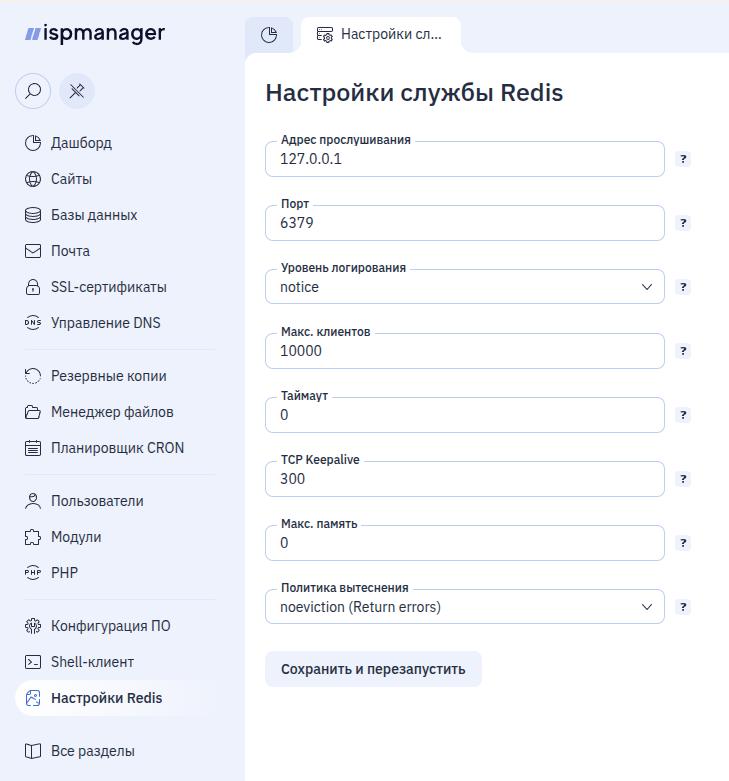Viewport: 729px width, 781px height.
Task: Open Дашборд in the sidebar
Action: coord(68,143)
